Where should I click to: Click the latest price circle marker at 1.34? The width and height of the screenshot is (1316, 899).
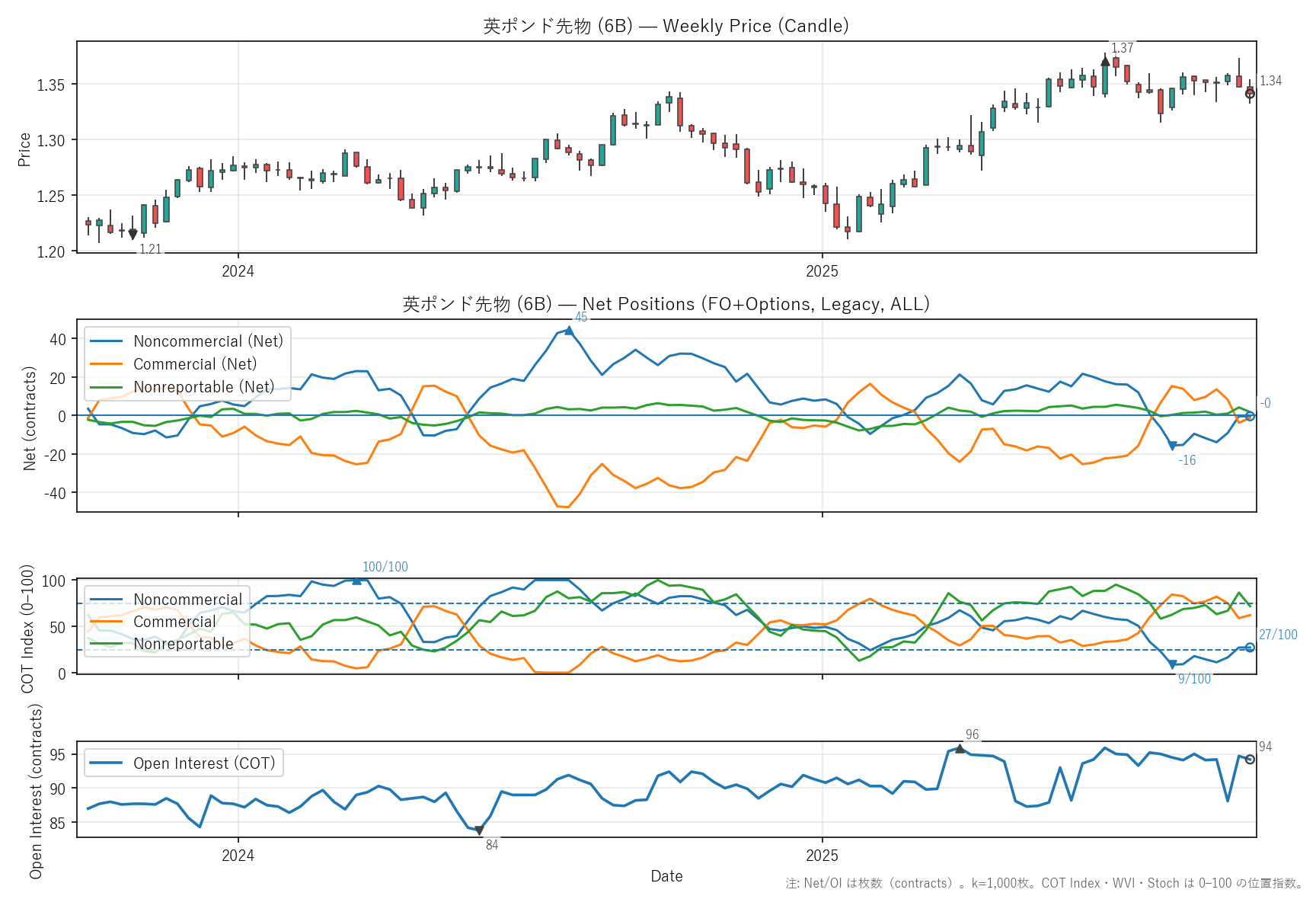(x=1250, y=94)
